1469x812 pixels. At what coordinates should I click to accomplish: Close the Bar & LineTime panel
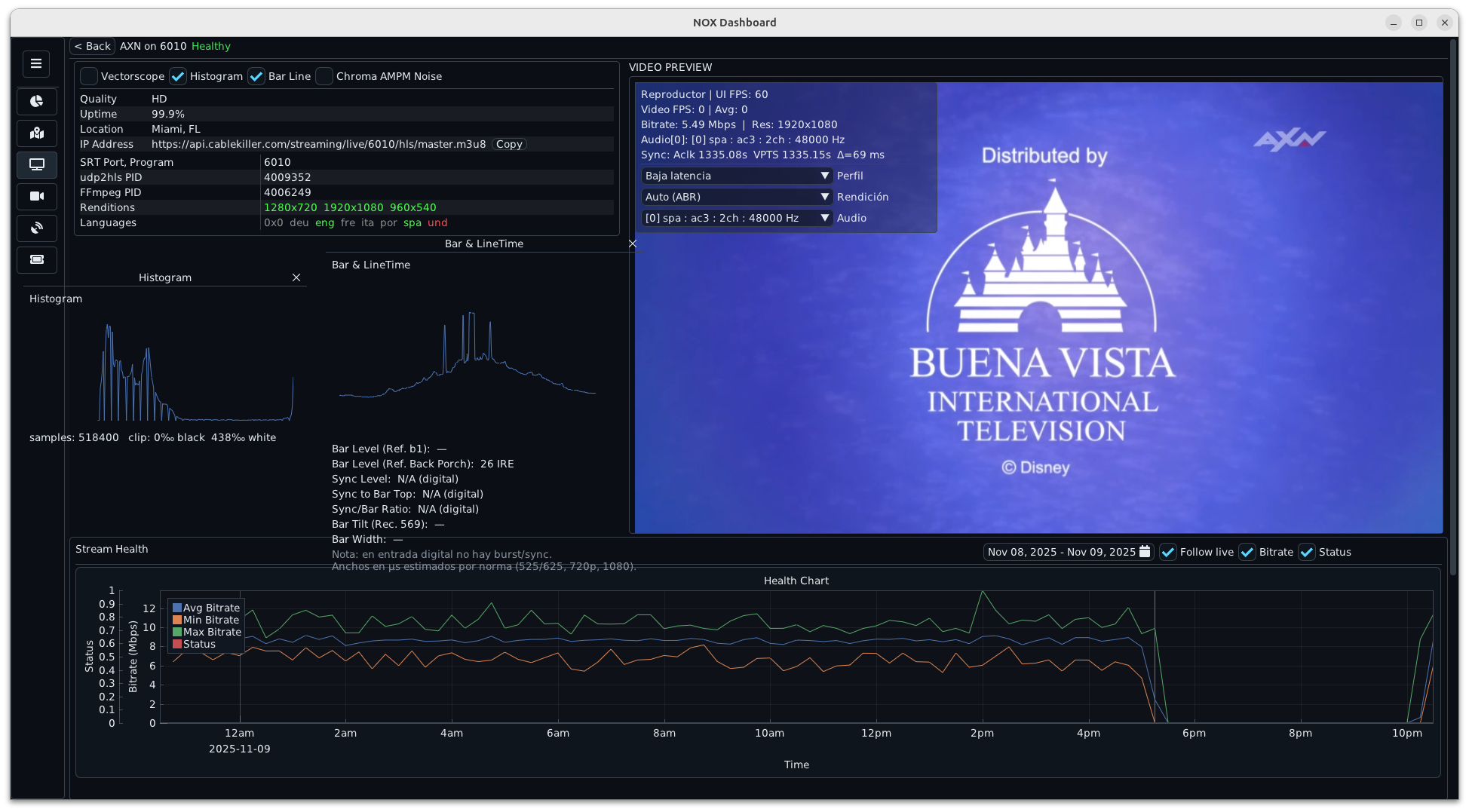point(633,244)
